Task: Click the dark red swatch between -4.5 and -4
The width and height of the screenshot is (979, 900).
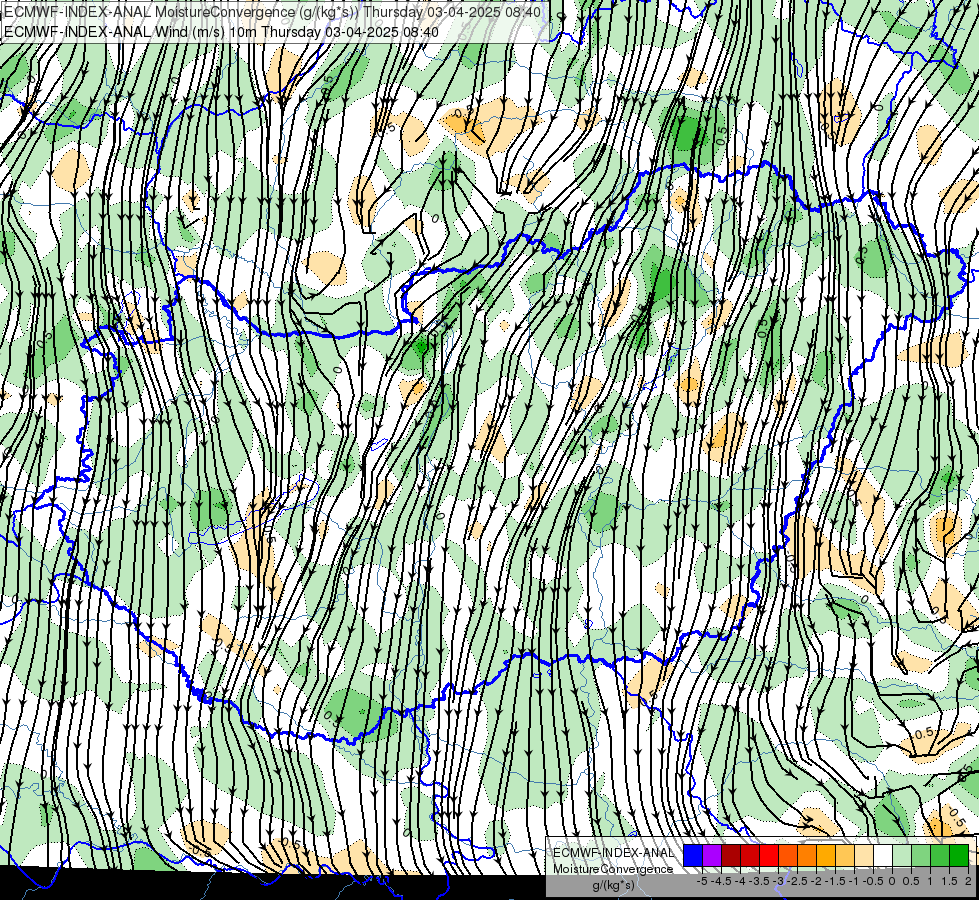Action: 731,856
